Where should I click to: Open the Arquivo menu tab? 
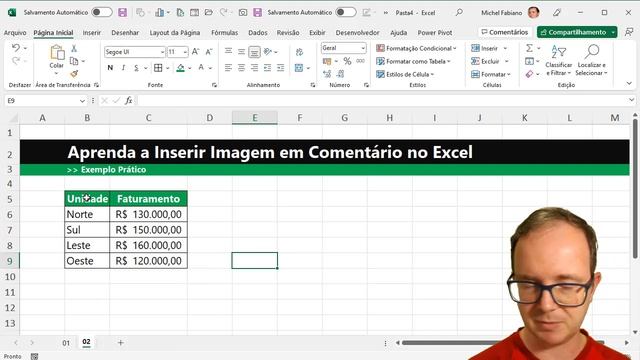[x=15, y=33]
